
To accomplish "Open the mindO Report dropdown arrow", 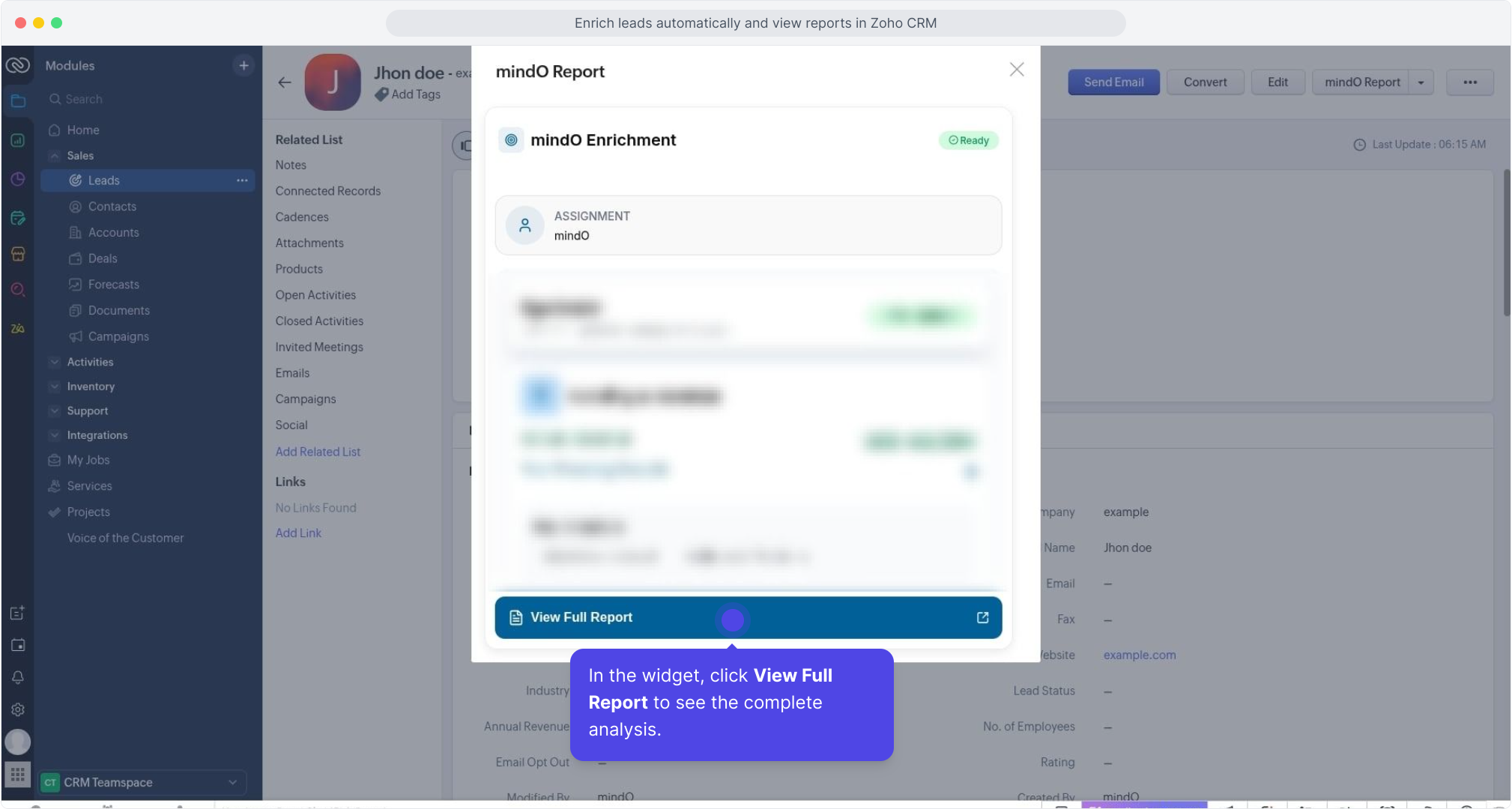I will (1421, 82).
